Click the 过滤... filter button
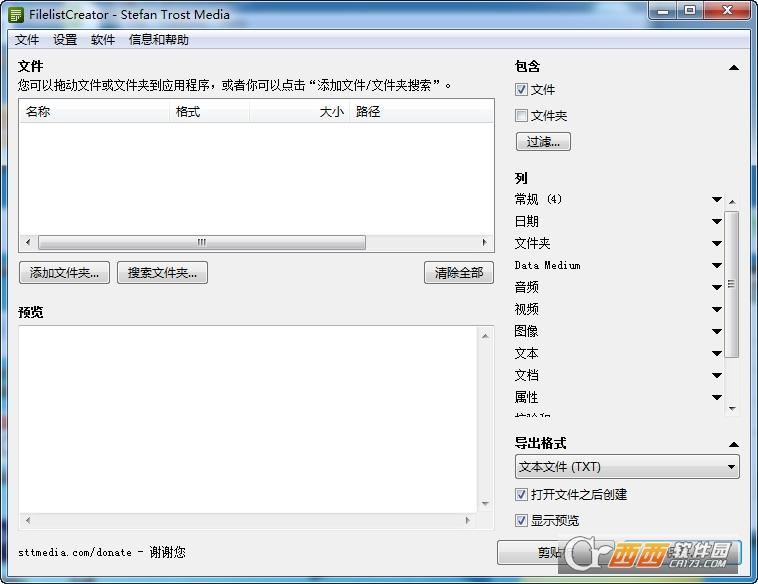Image resolution: width=758 pixels, height=584 pixels. point(543,142)
